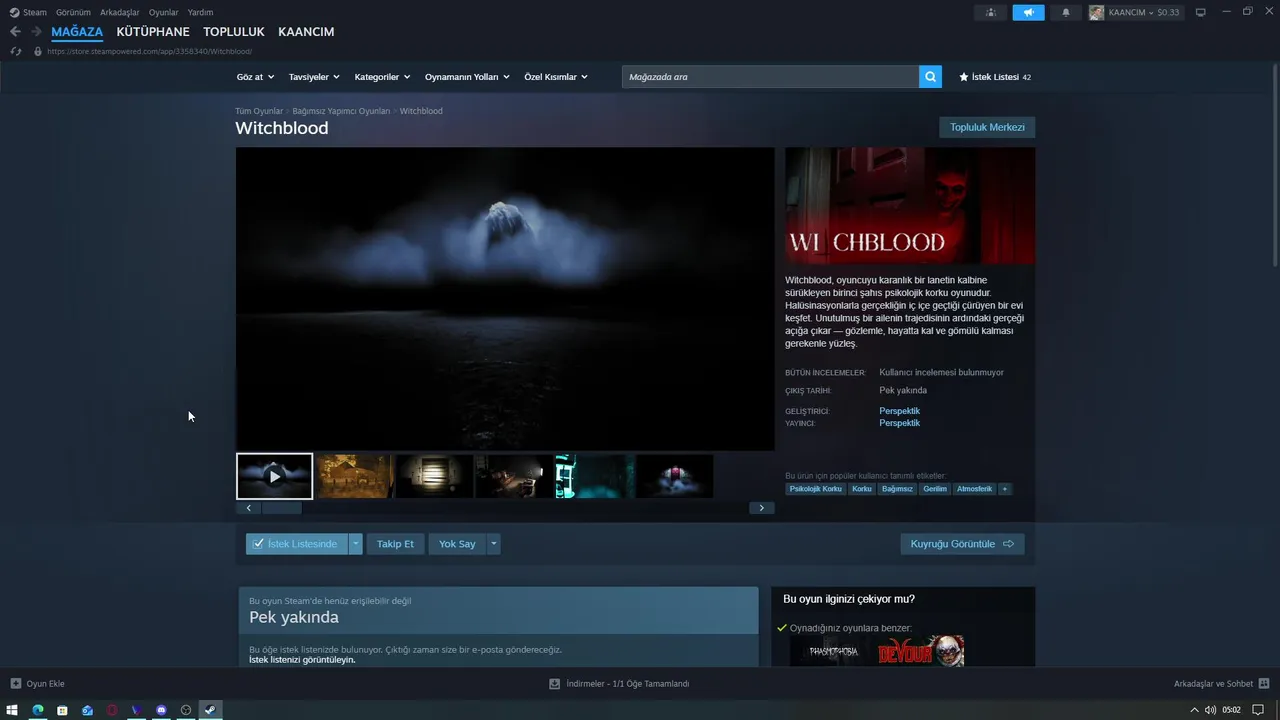Switch to Big Picture mode monitor icon

[x=1201, y=12]
